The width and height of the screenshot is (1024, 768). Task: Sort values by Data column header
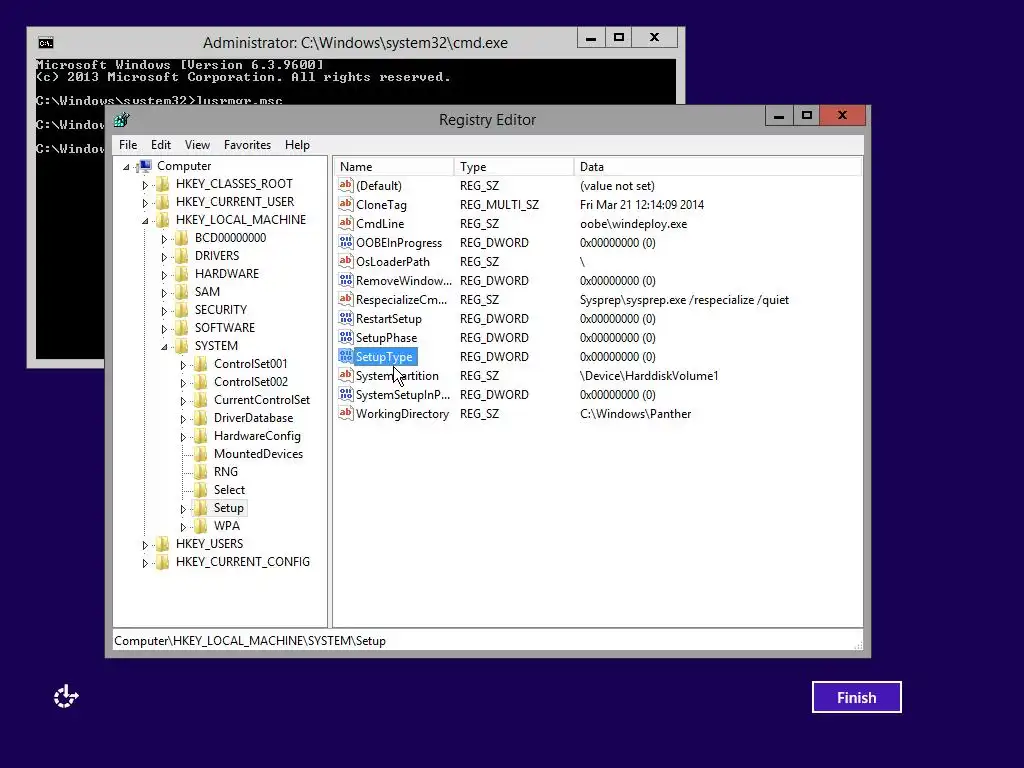718,167
